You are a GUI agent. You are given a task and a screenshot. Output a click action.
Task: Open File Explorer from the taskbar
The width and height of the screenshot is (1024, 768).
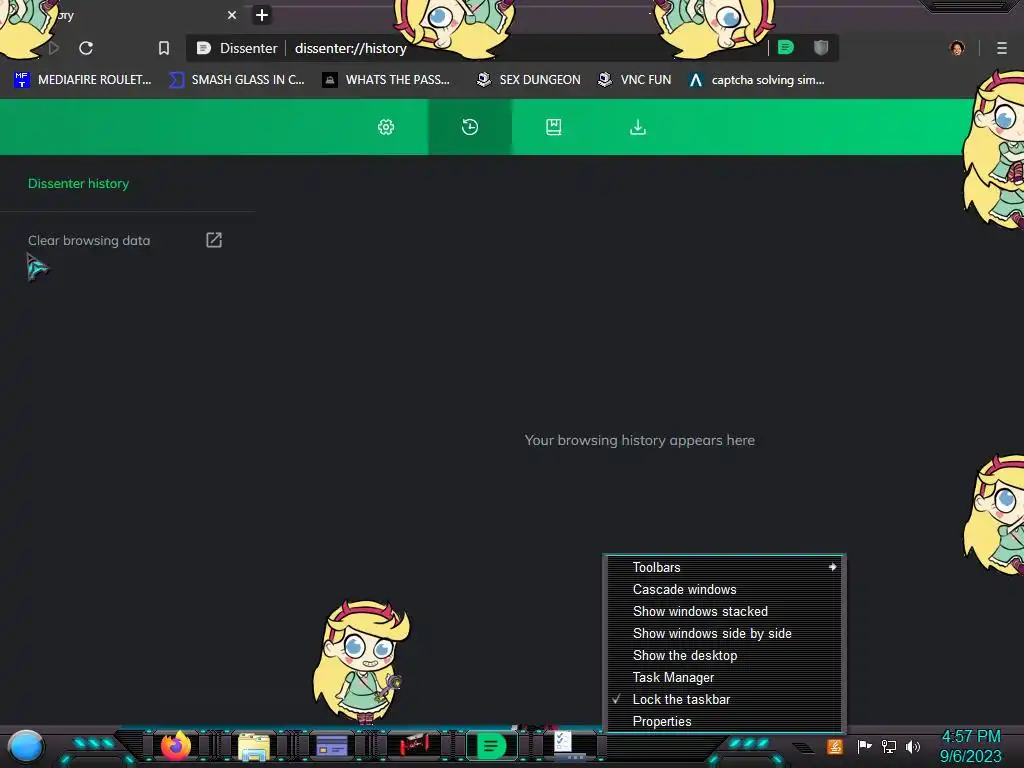253,746
